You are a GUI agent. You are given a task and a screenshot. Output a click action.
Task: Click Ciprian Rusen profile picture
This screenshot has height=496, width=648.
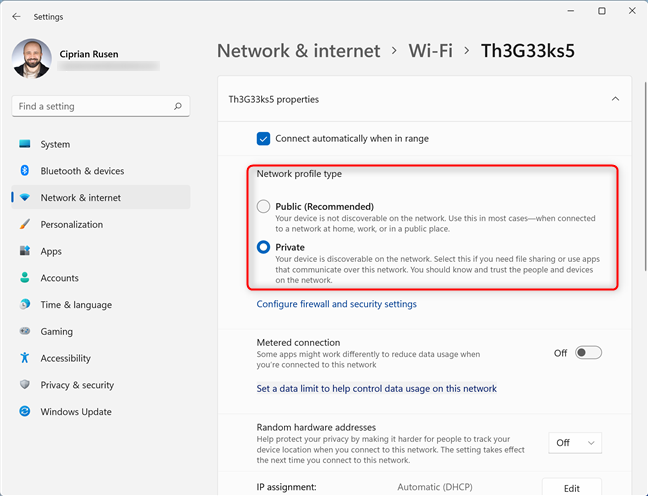[x=32, y=58]
